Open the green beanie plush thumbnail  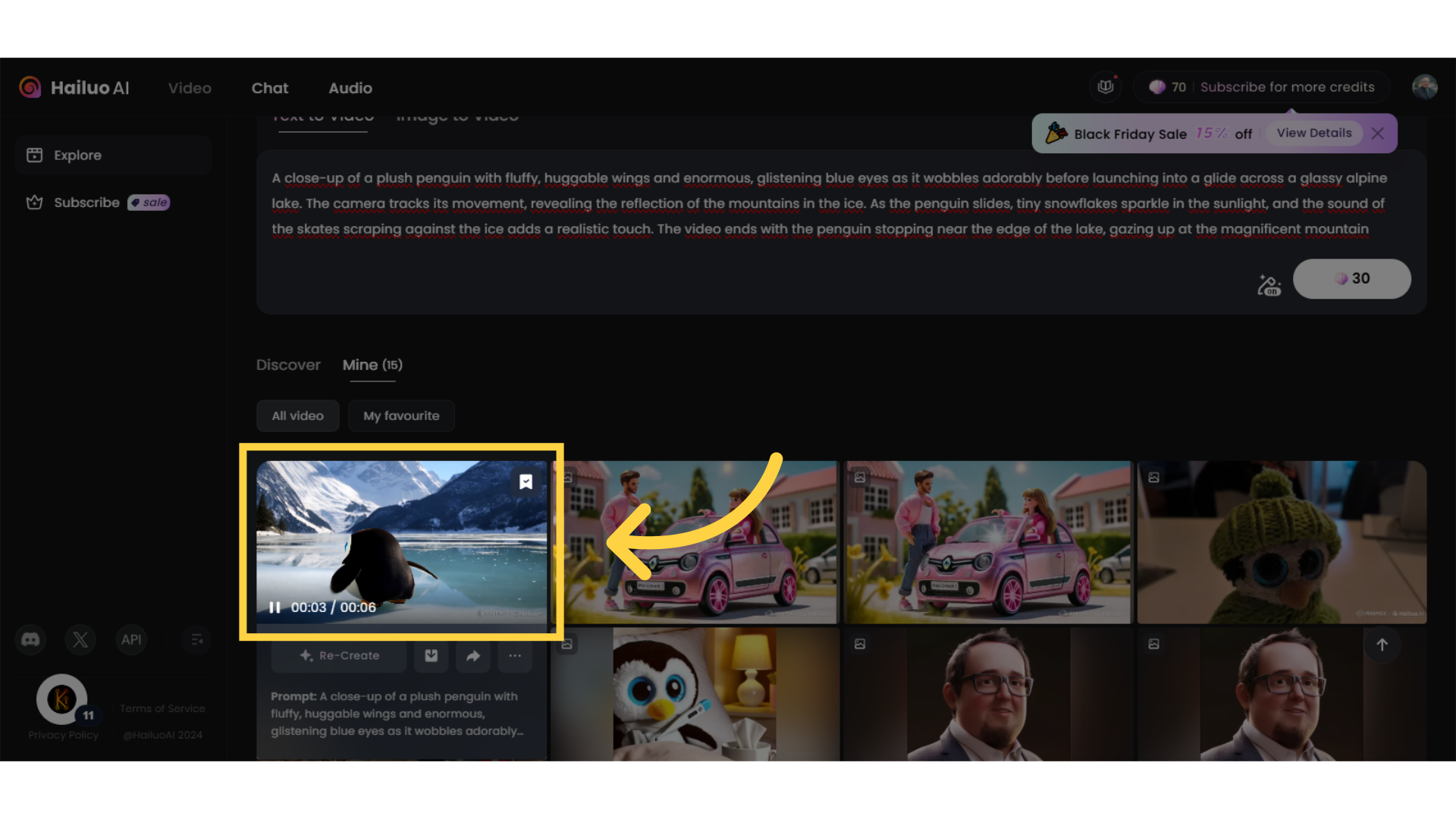click(1282, 542)
